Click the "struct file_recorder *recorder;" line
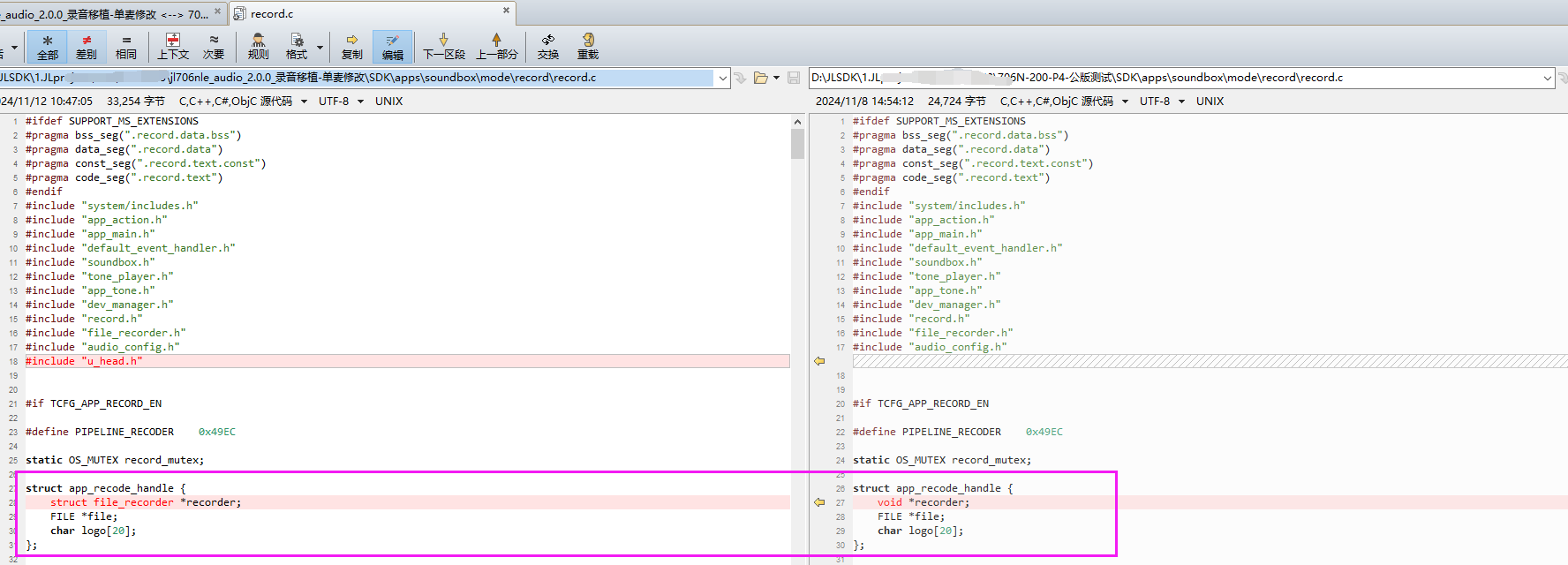The width and height of the screenshot is (1568, 565). click(407, 502)
